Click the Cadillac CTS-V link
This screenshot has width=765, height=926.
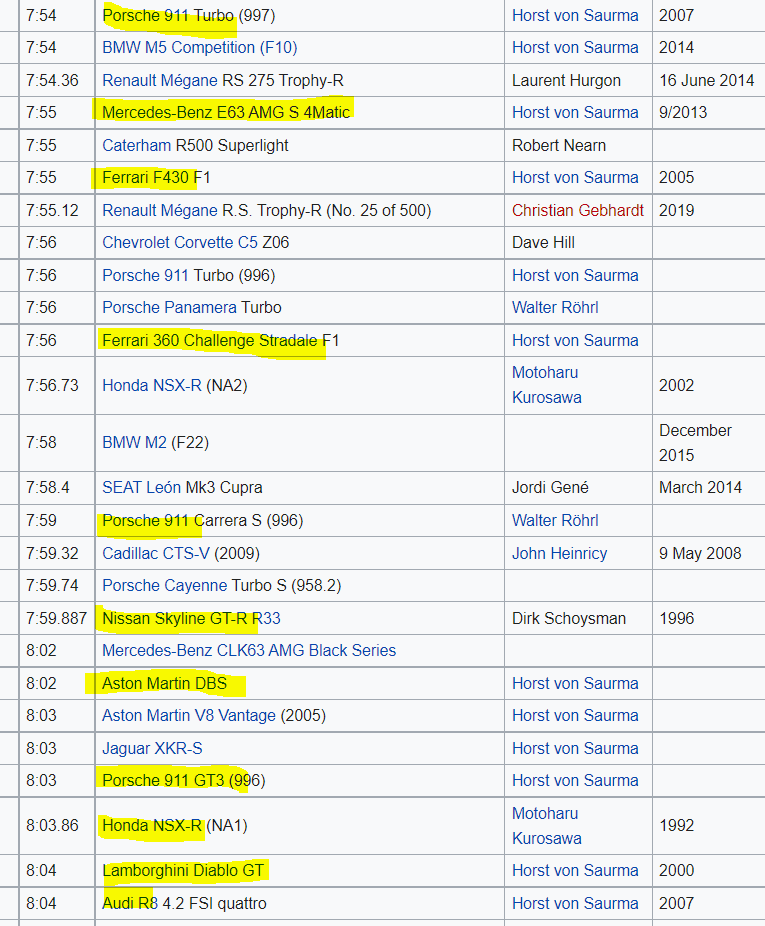[156, 553]
